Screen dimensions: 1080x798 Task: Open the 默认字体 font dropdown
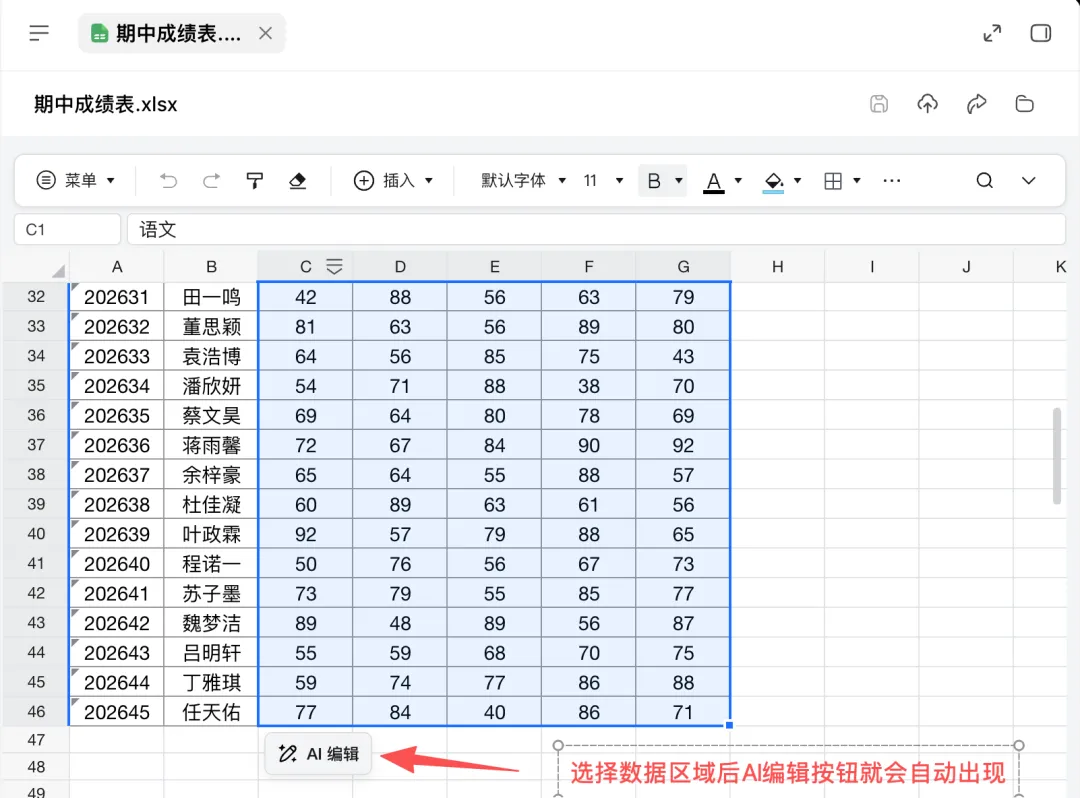[x=523, y=180]
